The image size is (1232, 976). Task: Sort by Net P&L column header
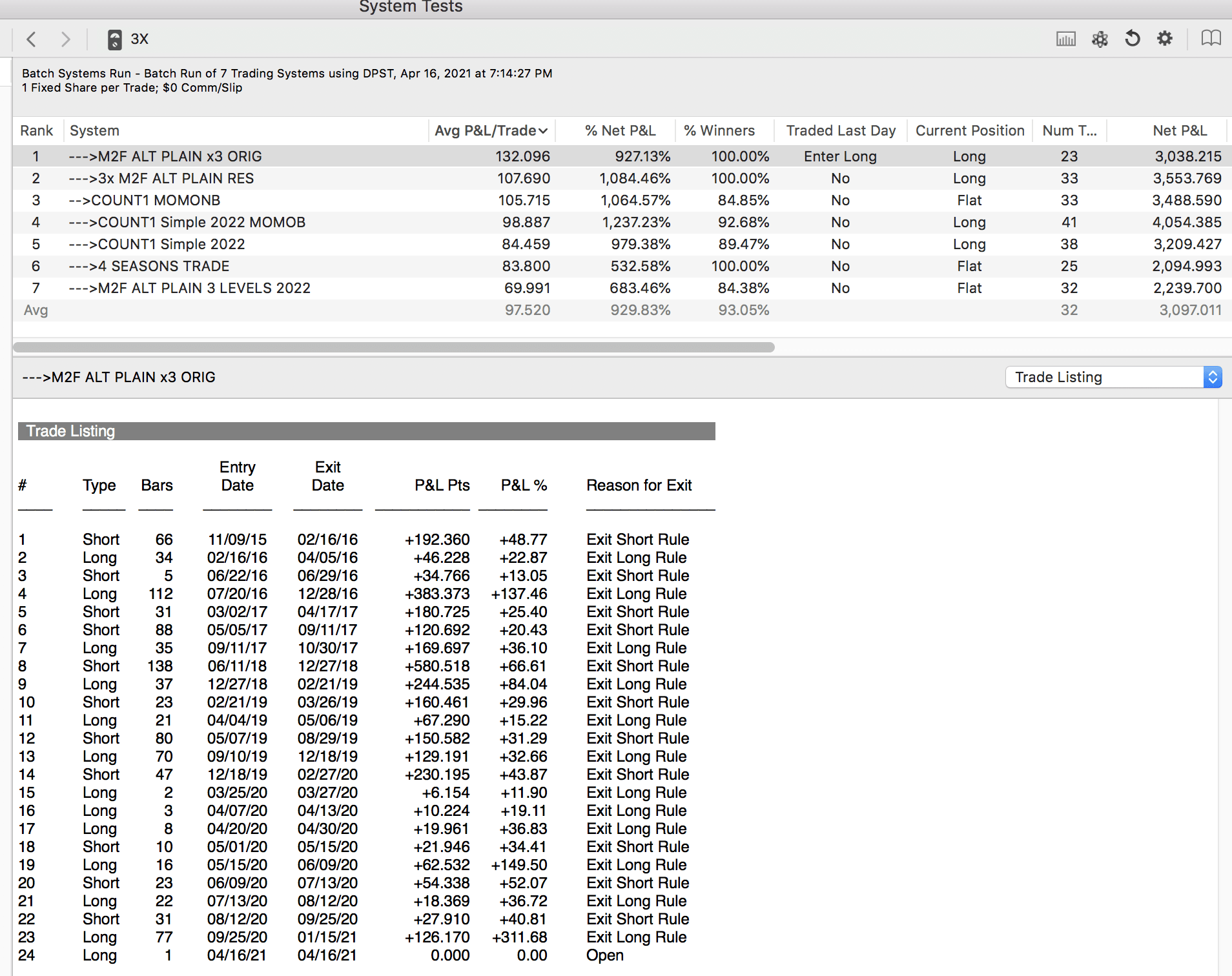1179,131
